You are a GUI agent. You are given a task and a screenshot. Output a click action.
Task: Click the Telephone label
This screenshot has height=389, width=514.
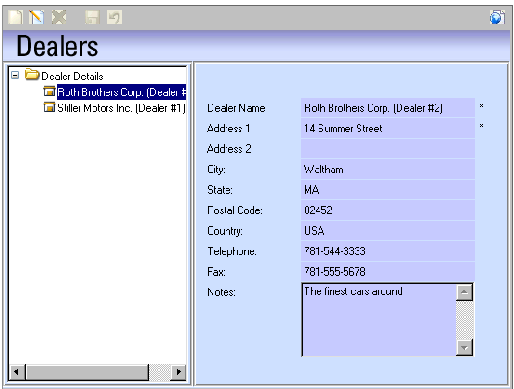tap(232, 251)
